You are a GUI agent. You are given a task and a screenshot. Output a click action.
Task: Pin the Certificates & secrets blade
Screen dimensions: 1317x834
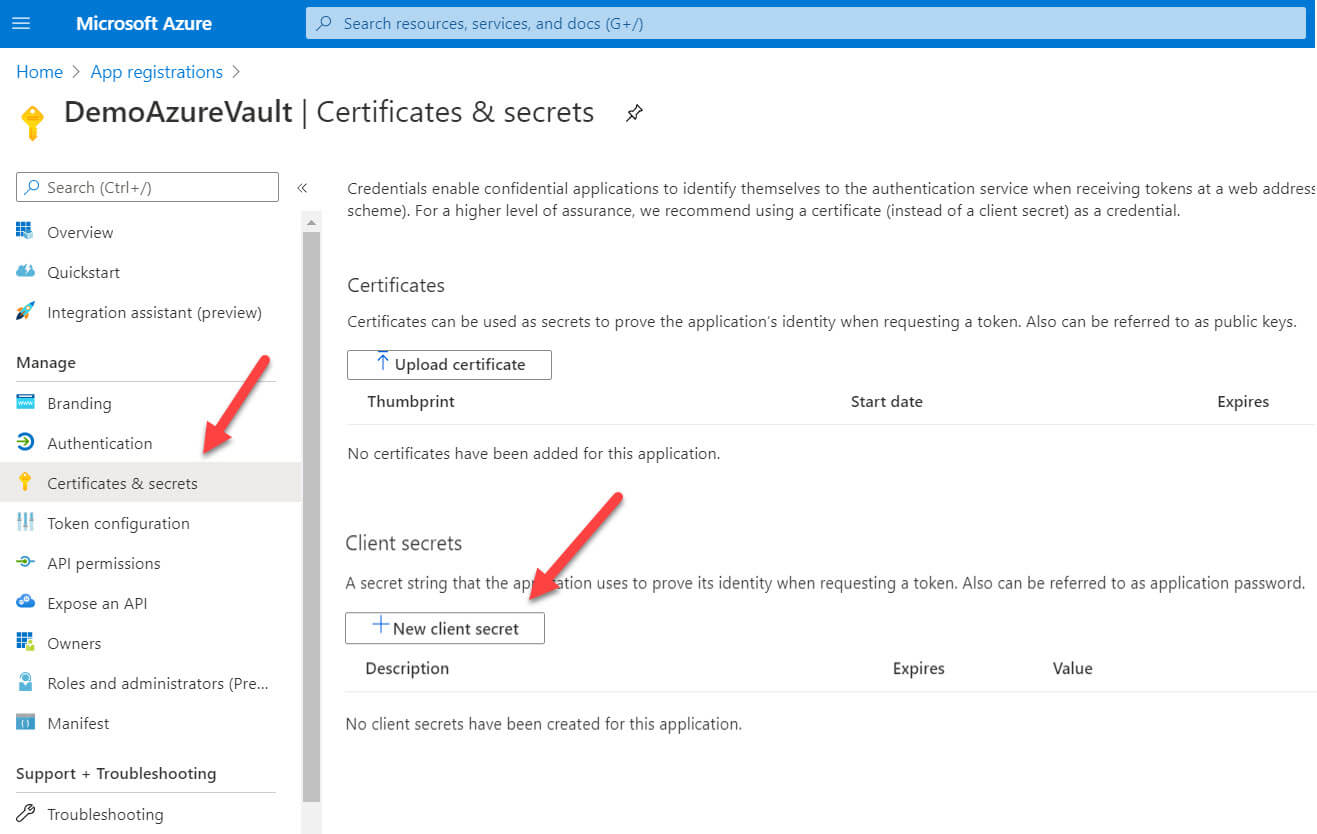(634, 113)
